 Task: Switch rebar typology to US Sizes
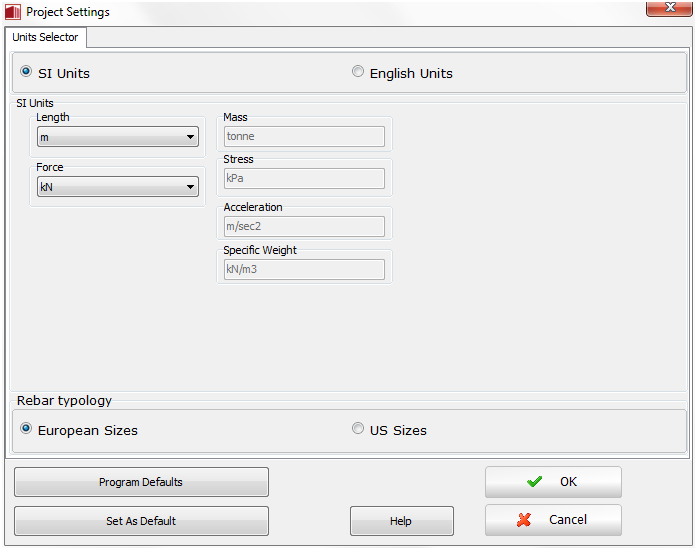[358, 429]
